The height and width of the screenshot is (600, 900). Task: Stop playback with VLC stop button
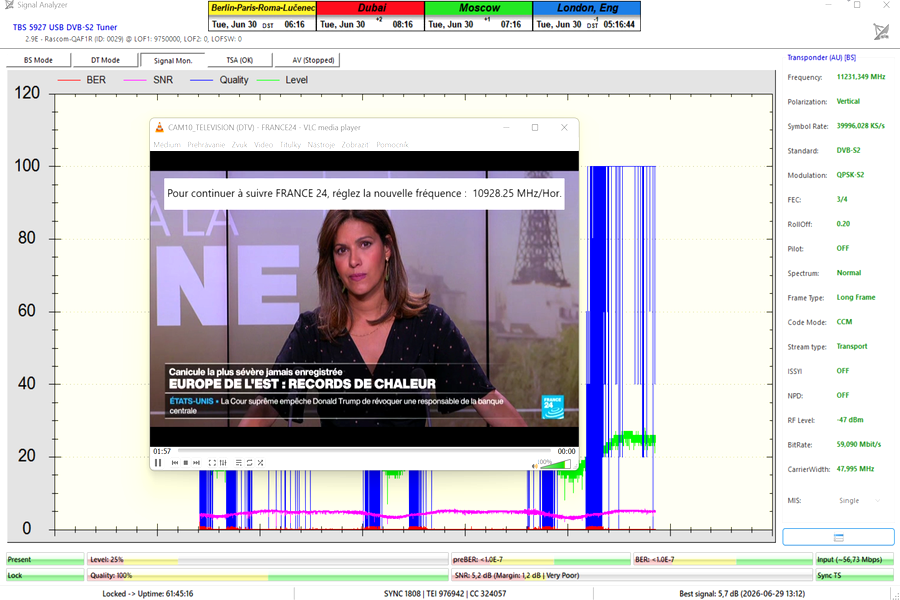coord(185,463)
